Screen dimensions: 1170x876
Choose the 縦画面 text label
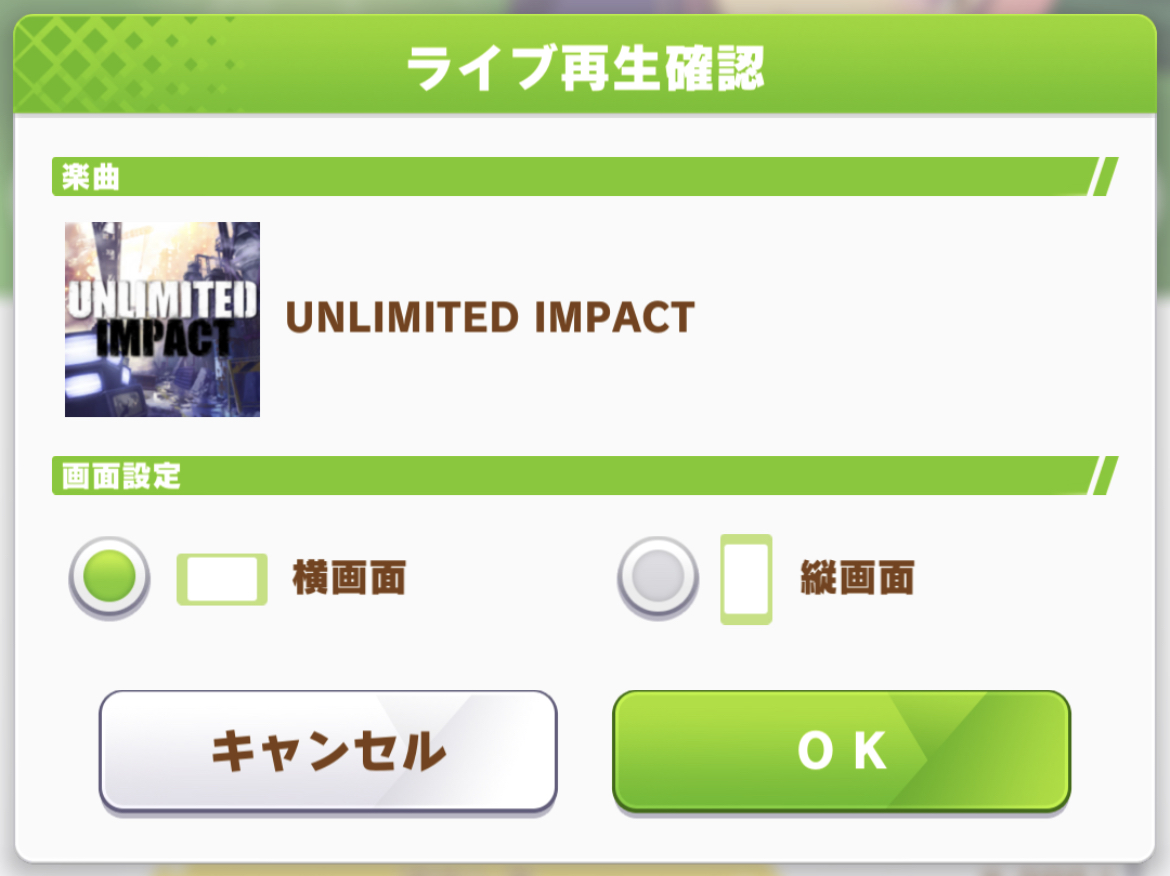coord(857,578)
